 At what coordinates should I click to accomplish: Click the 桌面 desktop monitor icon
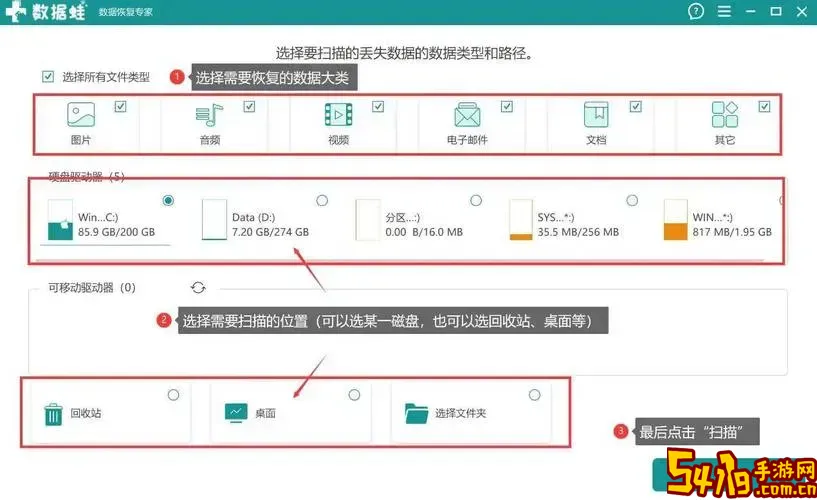coord(236,413)
